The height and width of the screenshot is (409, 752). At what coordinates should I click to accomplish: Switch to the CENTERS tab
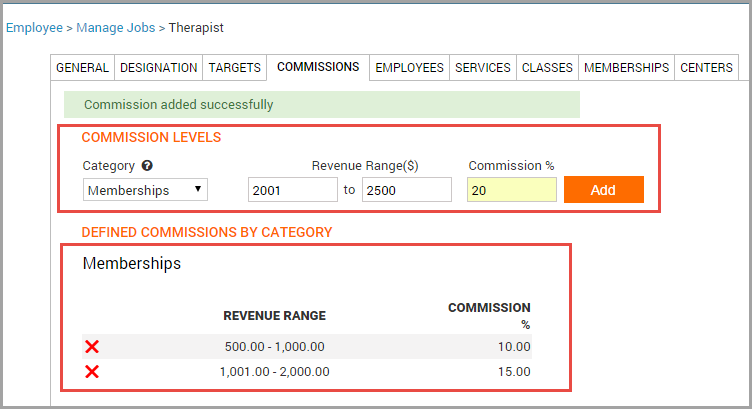point(706,68)
